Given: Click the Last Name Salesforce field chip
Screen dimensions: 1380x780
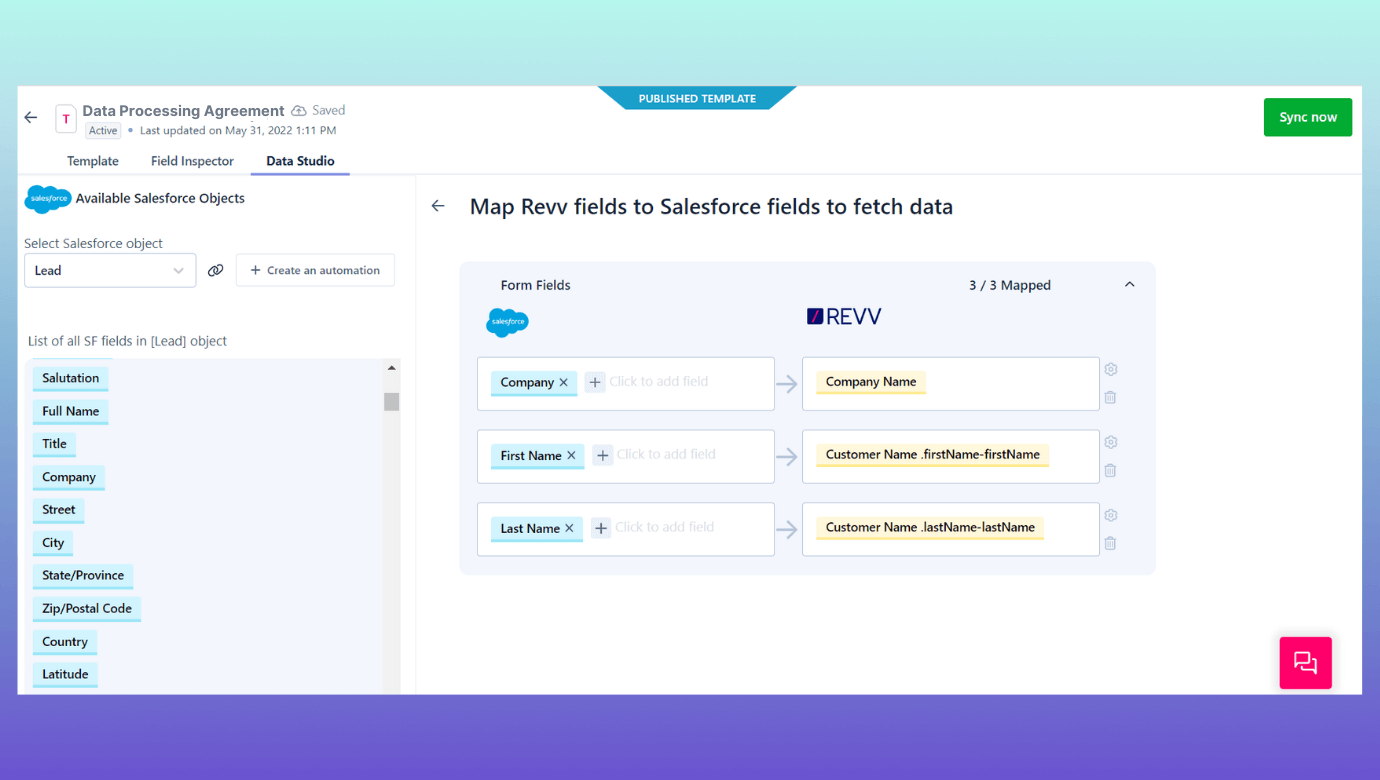Looking at the screenshot, I should tap(537, 529).
